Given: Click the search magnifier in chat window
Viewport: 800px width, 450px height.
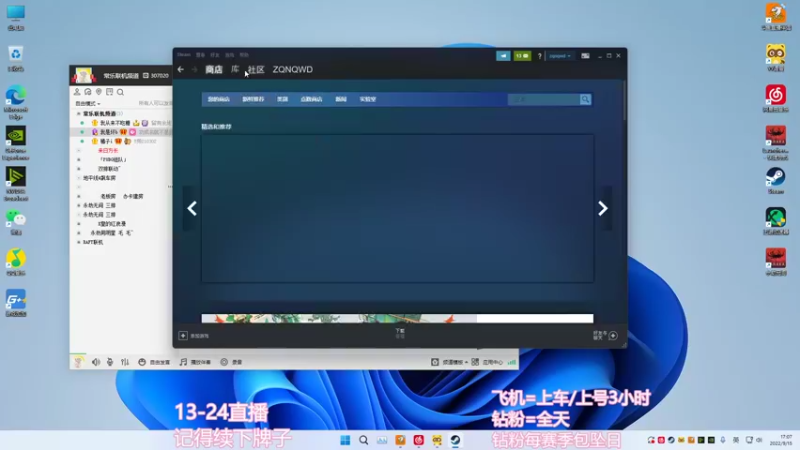Looking at the screenshot, I should 120,92.
